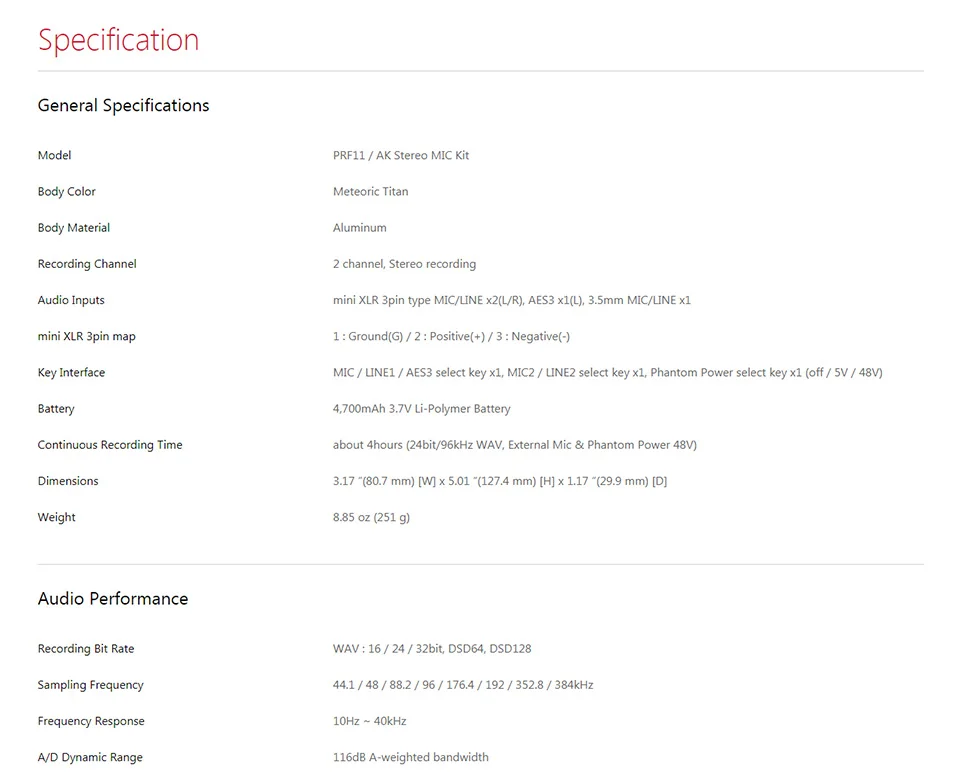Click the Model row label
Screen dimensions: 960x775
click(54, 155)
